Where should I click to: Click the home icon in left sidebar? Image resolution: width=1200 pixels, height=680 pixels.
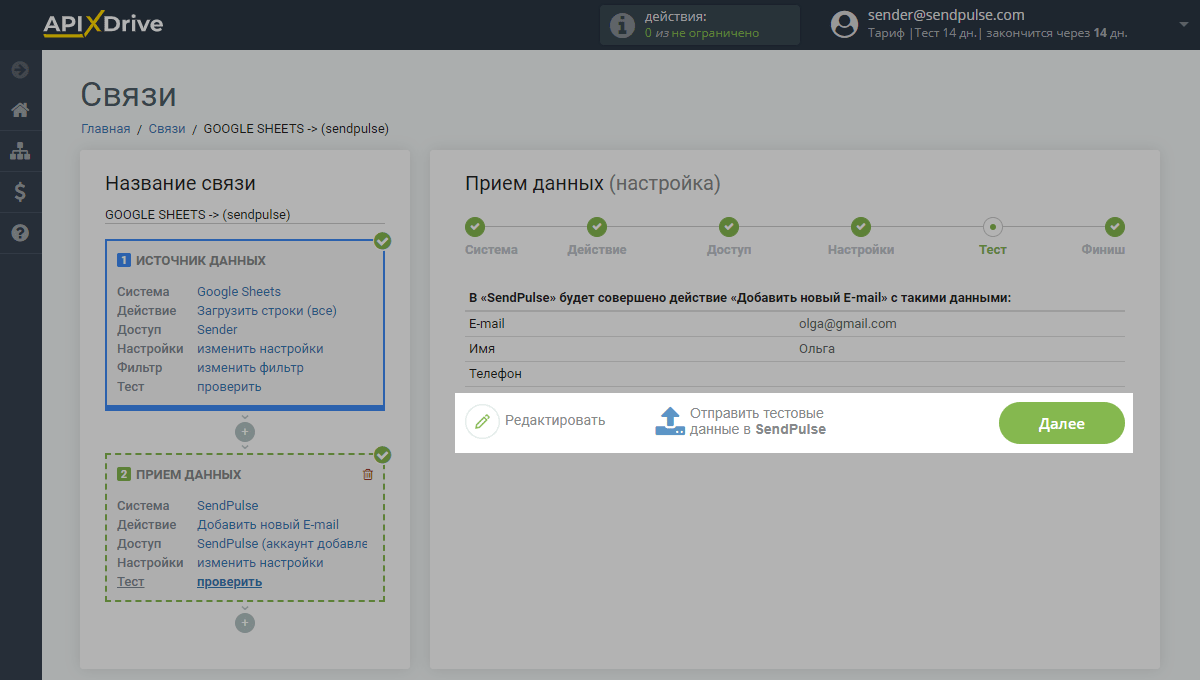click(x=20, y=110)
